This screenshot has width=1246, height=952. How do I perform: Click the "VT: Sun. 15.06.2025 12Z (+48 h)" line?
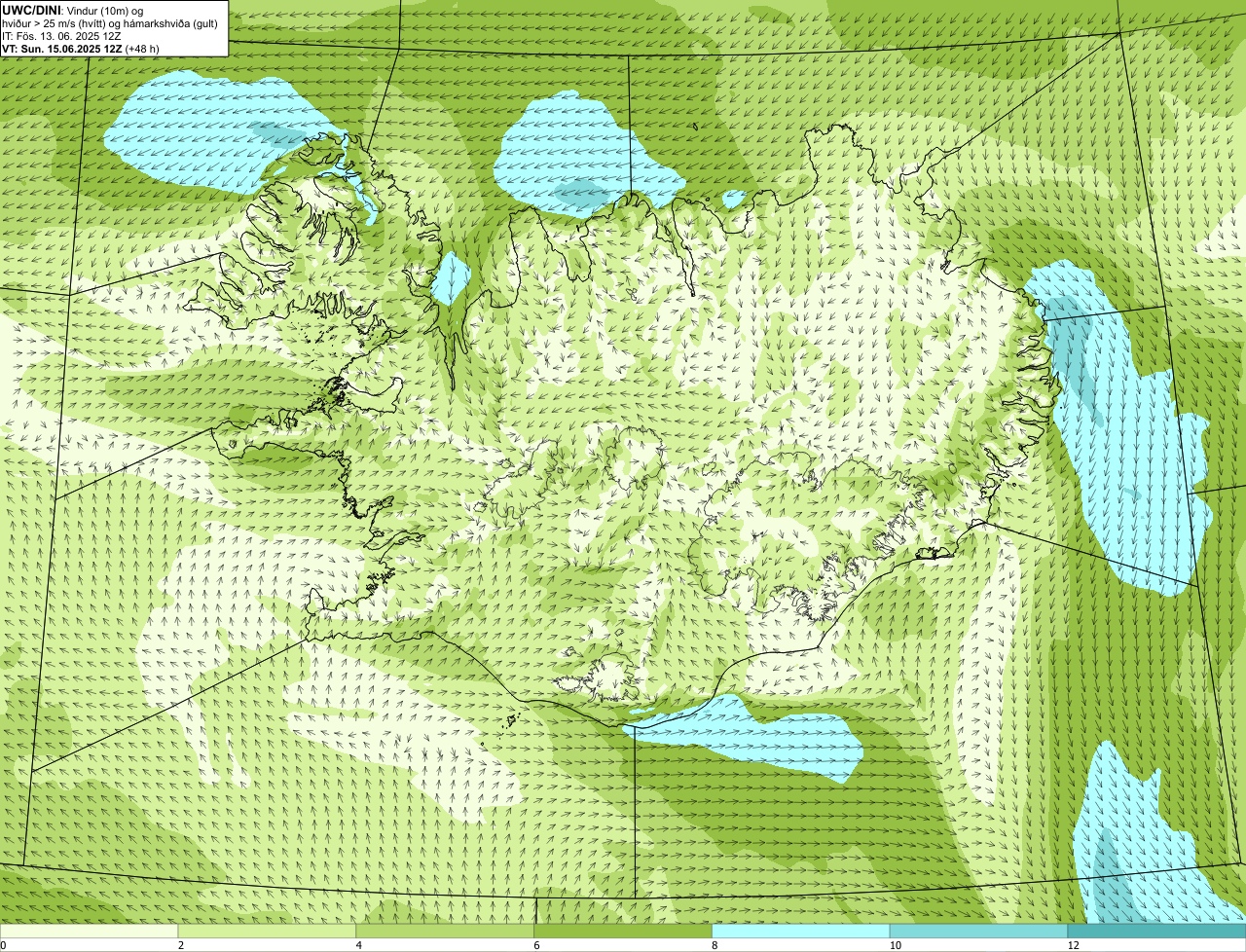pyautogui.click(x=81, y=49)
